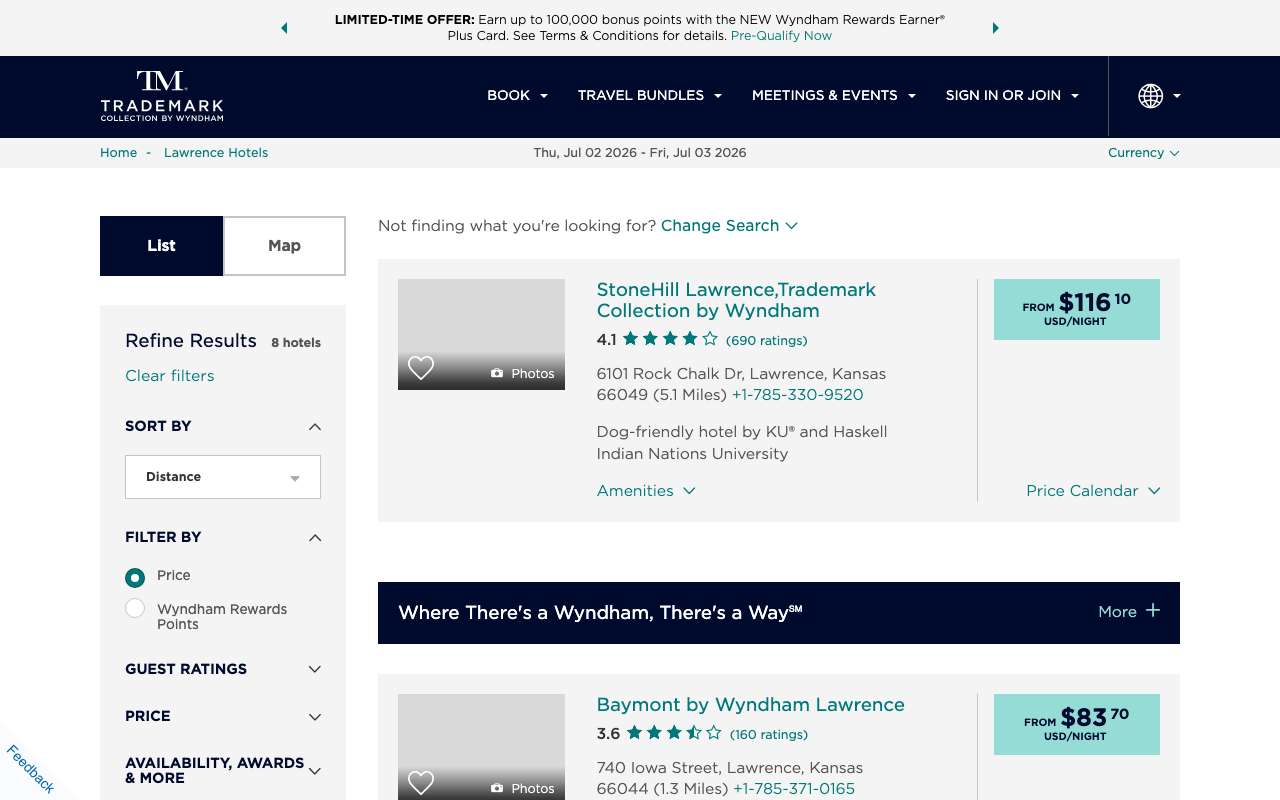Favorite Baymont by Wyndham with heart icon
This screenshot has width=1280, height=800.
click(x=421, y=783)
